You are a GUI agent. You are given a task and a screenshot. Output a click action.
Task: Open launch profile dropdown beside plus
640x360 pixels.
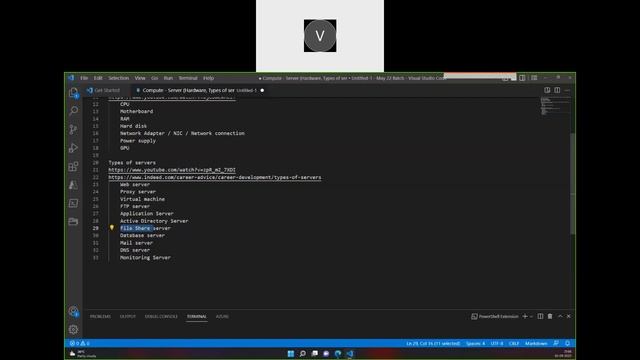click(x=531, y=316)
